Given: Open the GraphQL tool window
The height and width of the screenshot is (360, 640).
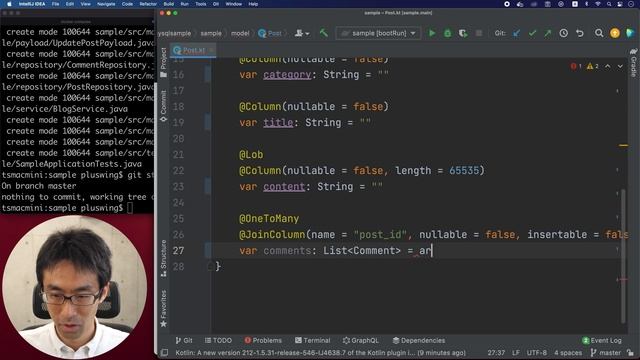Looking at the screenshot, I should coord(360,340).
